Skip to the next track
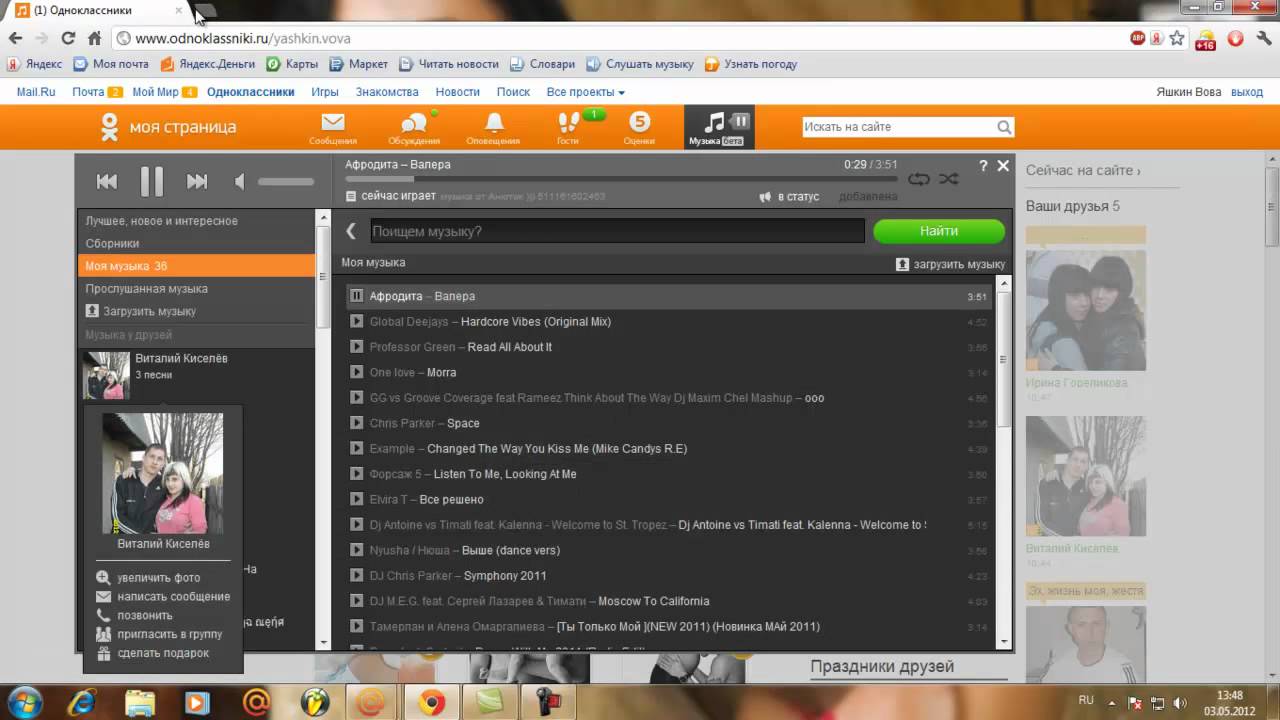1280x720 pixels. 197,181
